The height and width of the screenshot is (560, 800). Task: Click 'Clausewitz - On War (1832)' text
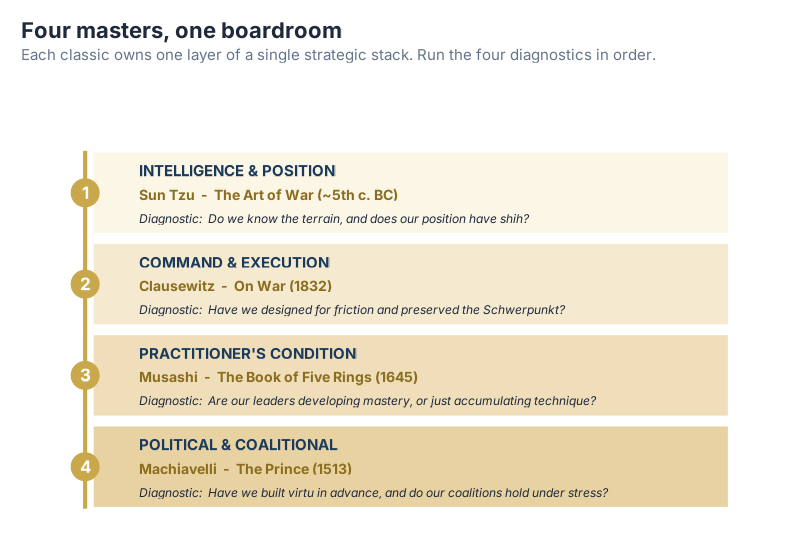click(x=235, y=286)
